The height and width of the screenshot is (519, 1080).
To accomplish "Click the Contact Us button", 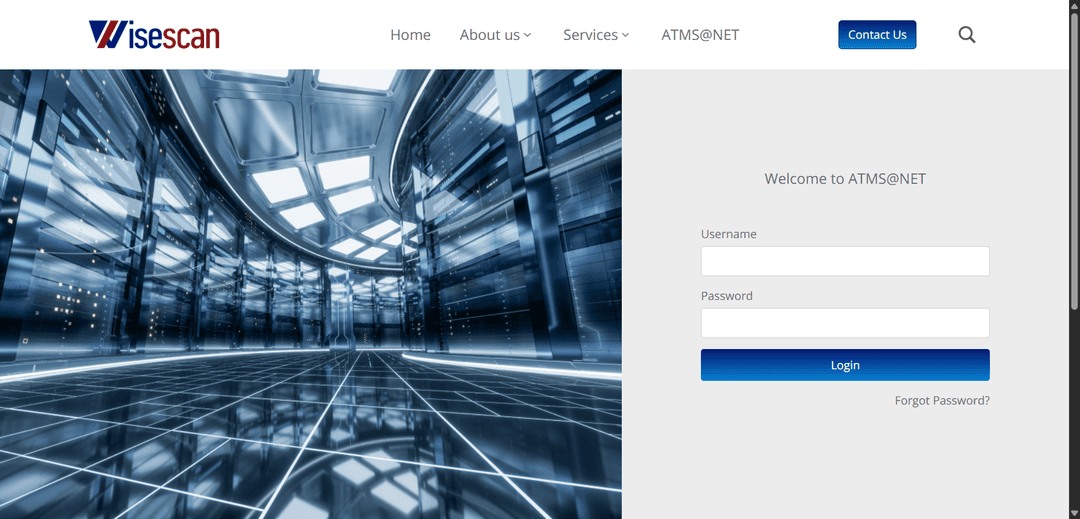I will coord(877,34).
